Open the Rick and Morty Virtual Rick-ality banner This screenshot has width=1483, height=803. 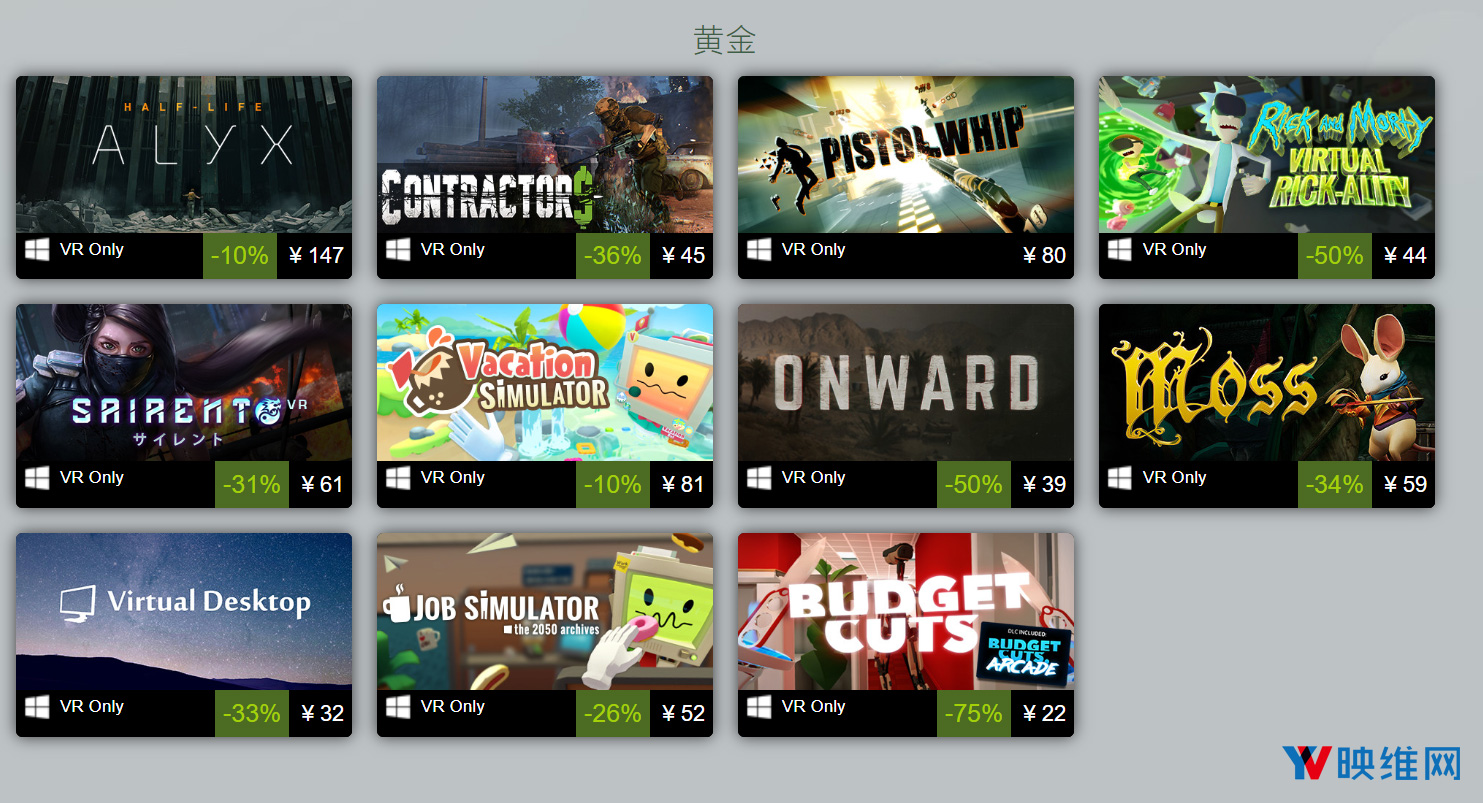[x=1267, y=154]
